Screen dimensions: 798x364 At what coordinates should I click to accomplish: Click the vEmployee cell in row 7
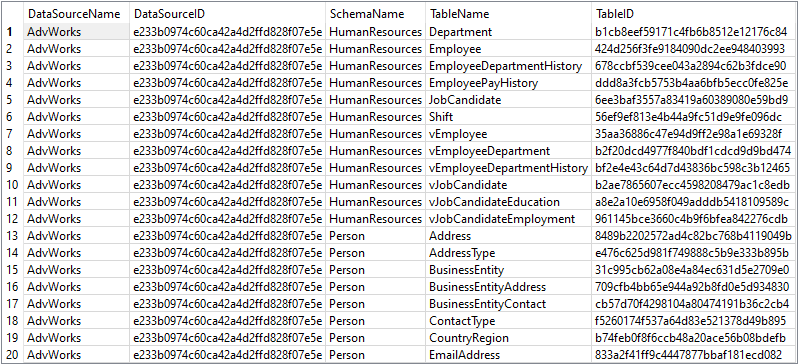click(x=508, y=134)
